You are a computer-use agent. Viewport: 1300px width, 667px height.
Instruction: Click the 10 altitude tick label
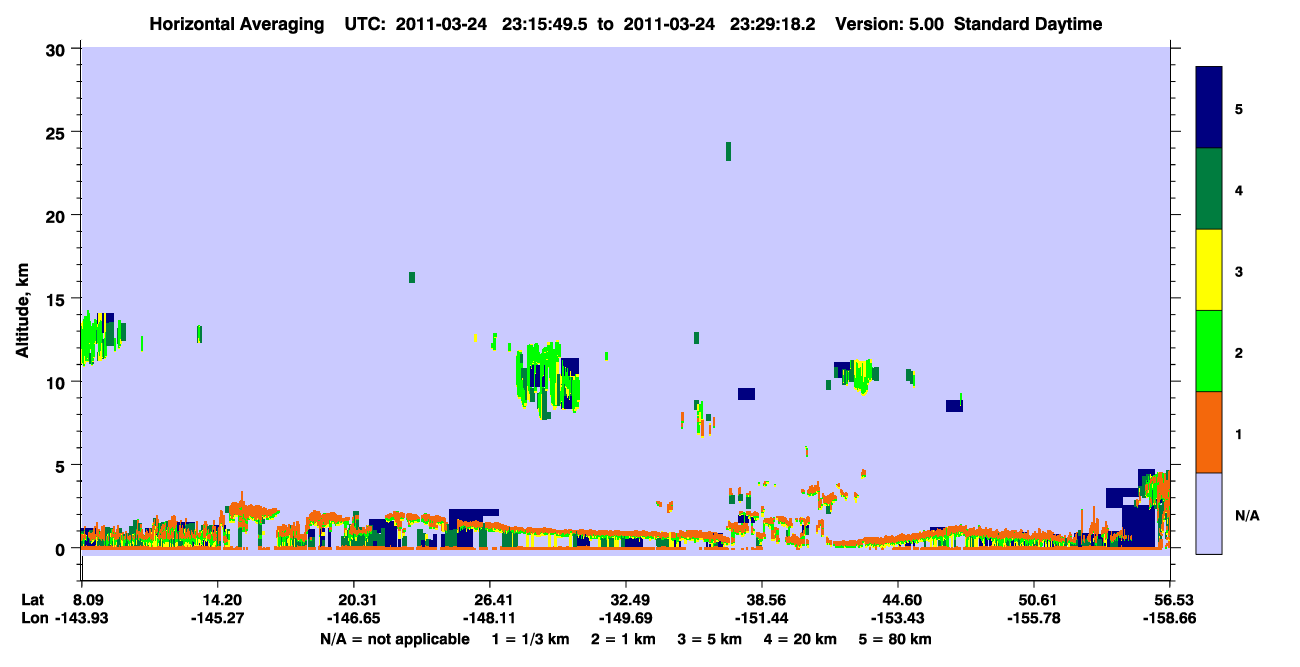57,382
